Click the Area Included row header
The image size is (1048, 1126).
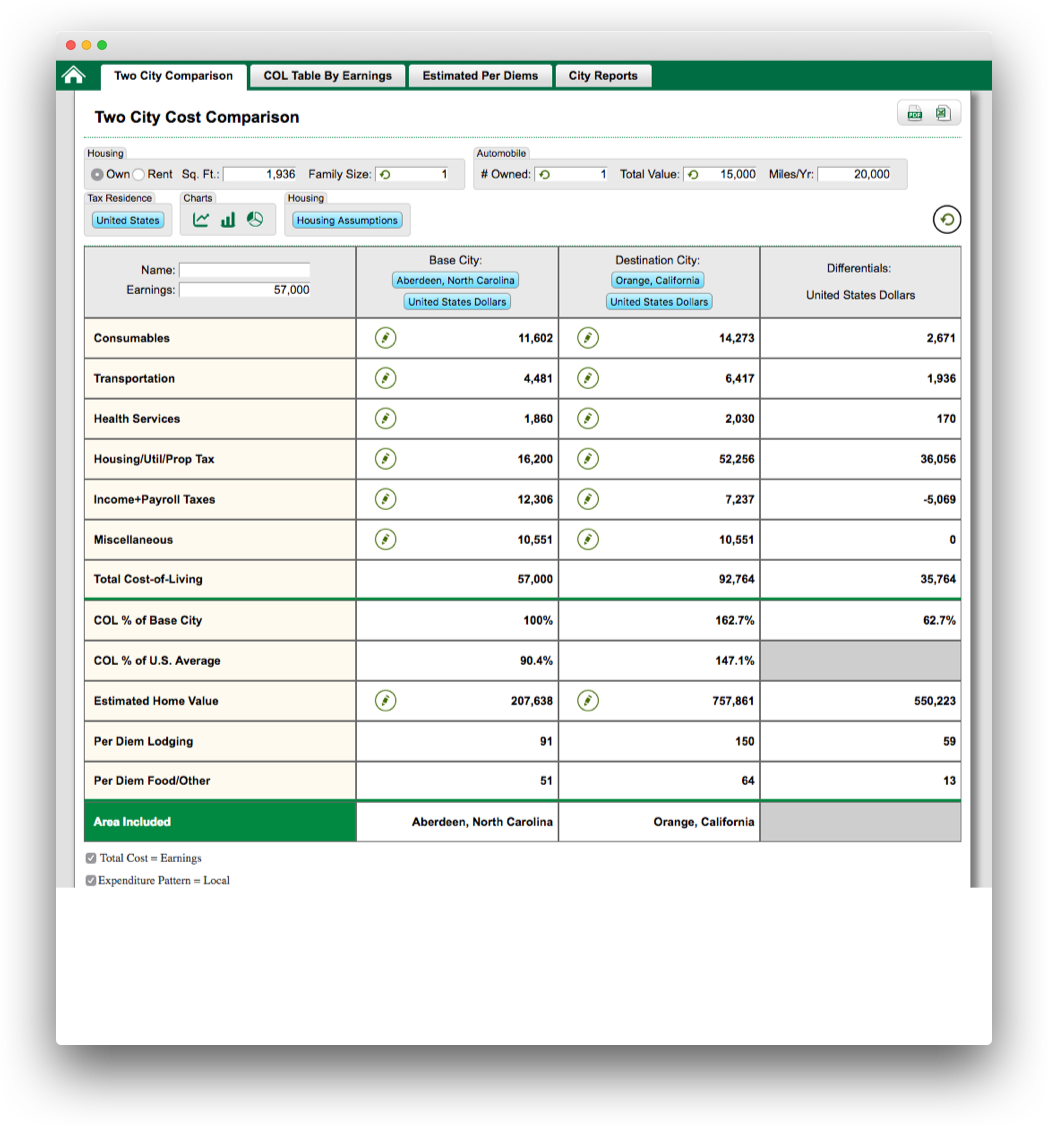pyautogui.click(x=220, y=822)
